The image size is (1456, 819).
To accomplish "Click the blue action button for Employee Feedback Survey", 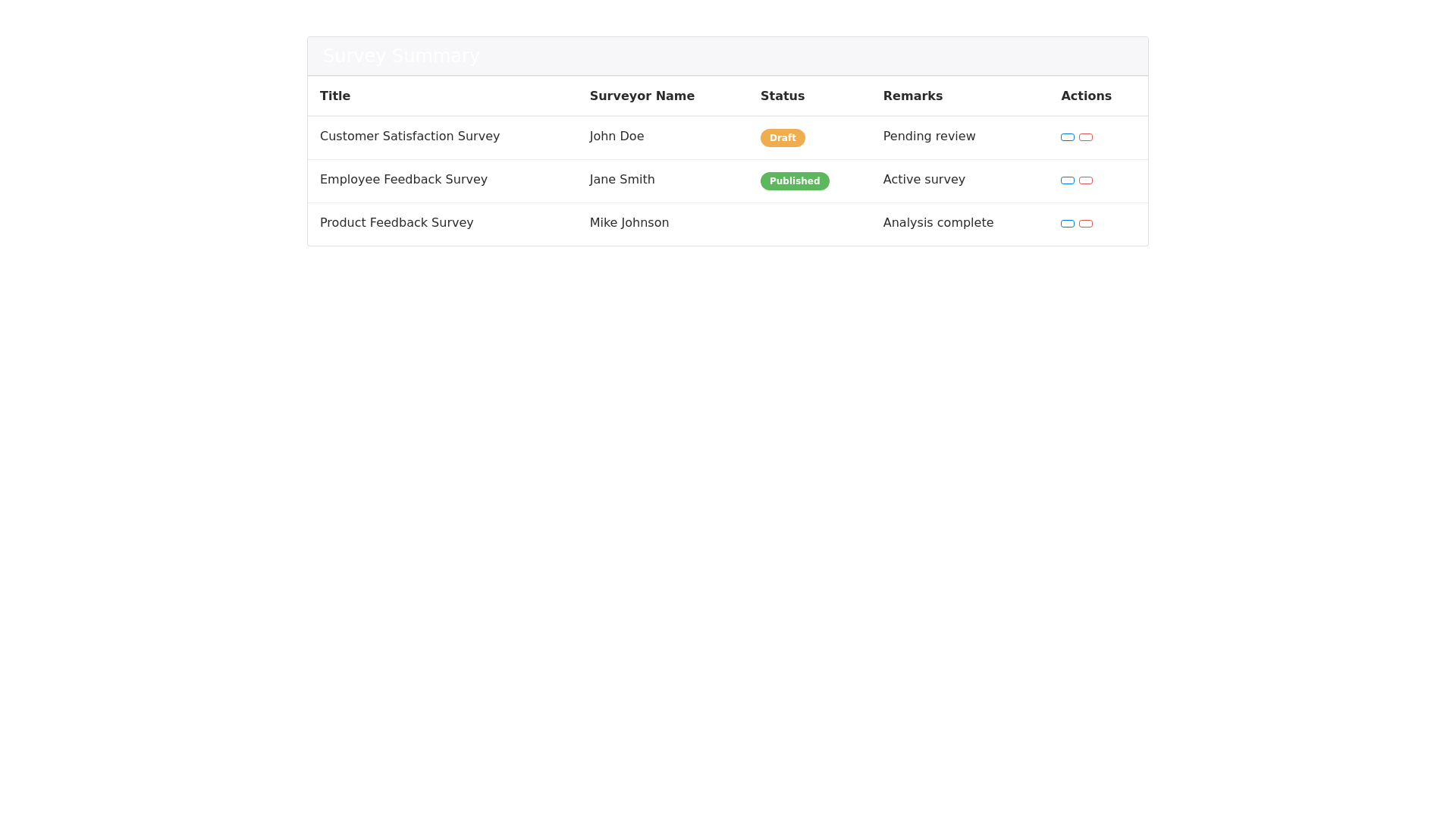I will point(1067,180).
